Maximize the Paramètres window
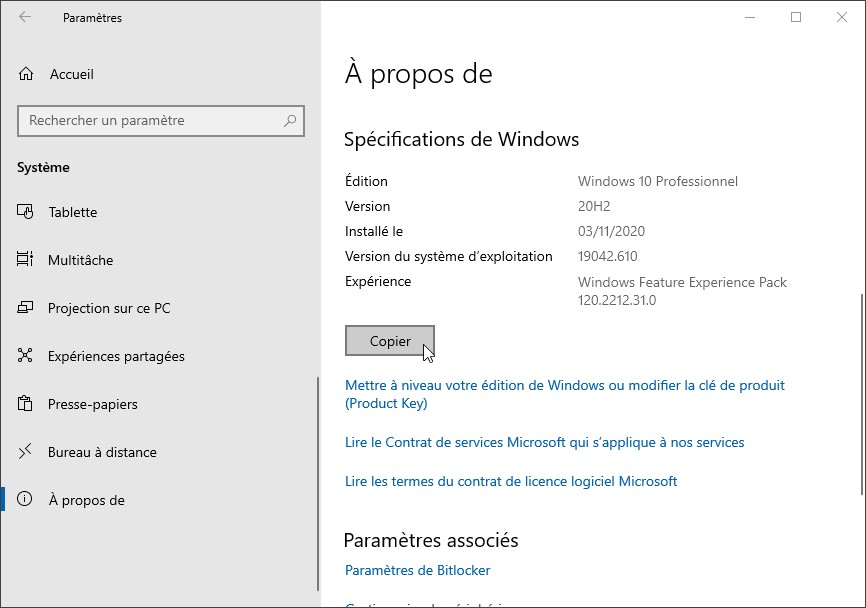The height and width of the screenshot is (608, 866). pos(796,17)
